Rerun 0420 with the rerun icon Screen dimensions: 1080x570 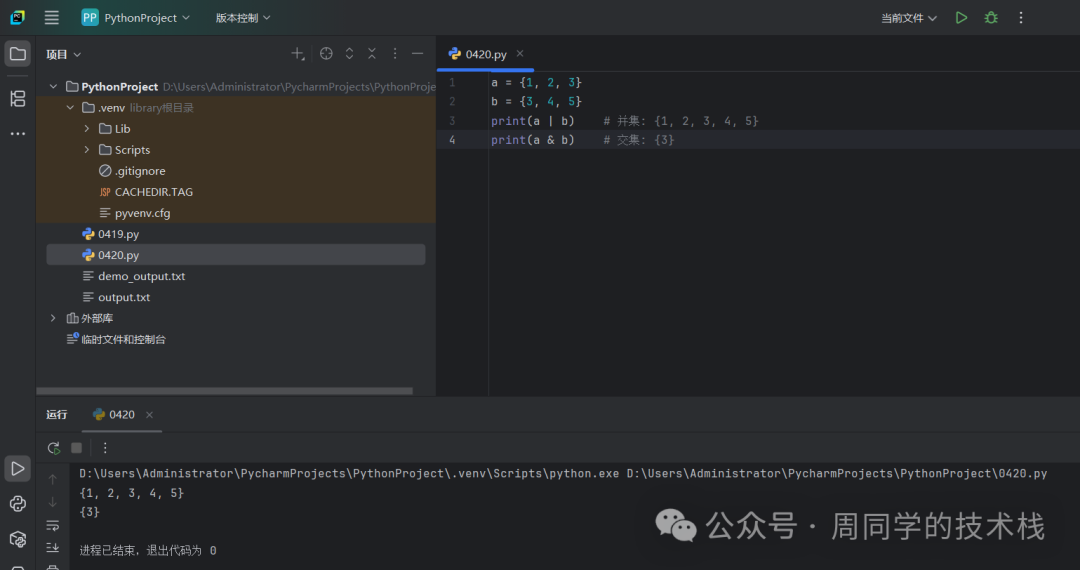[x=54, y=448]
